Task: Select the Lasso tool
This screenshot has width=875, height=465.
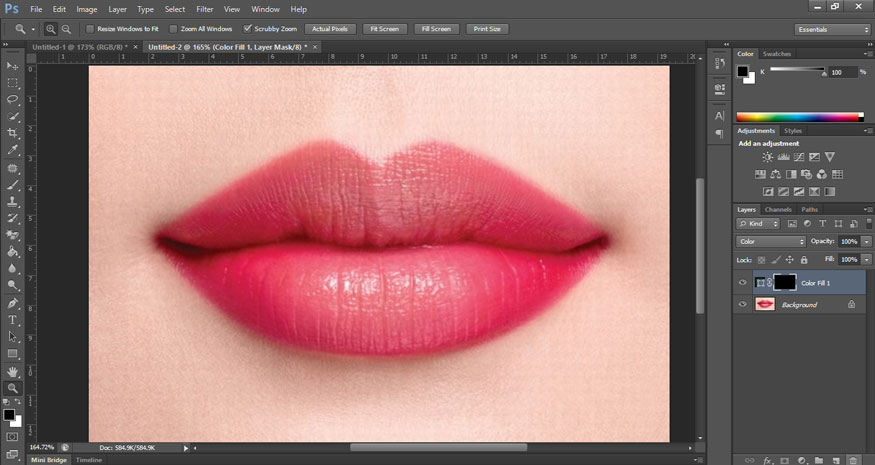Action: click(12, 99)
